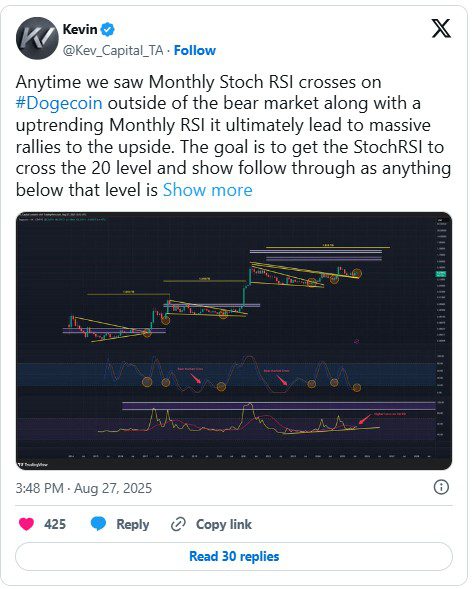Click the Reply text label
The width and height of the screenshot is (472, 589).
click(x=133, y=524)
